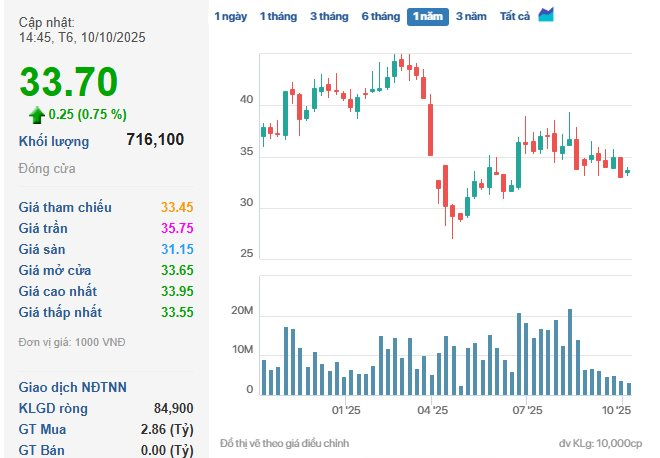Show the 3 tháng chart range

(327, 17)
